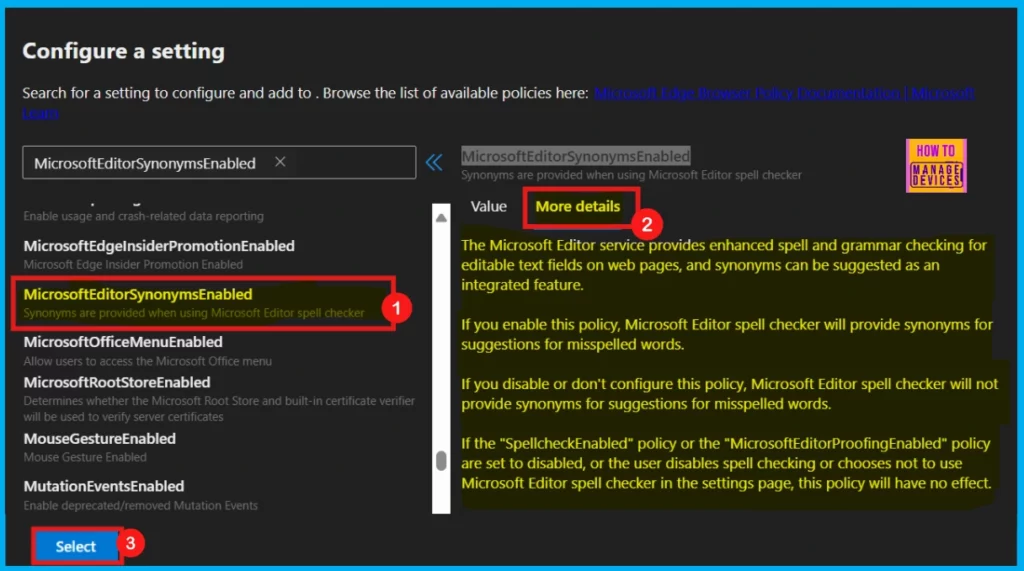Click 'Enable deprecated/removed Mutation Events' description
The height and width of the screenshot is (571, 1024).
click(140, 505)
